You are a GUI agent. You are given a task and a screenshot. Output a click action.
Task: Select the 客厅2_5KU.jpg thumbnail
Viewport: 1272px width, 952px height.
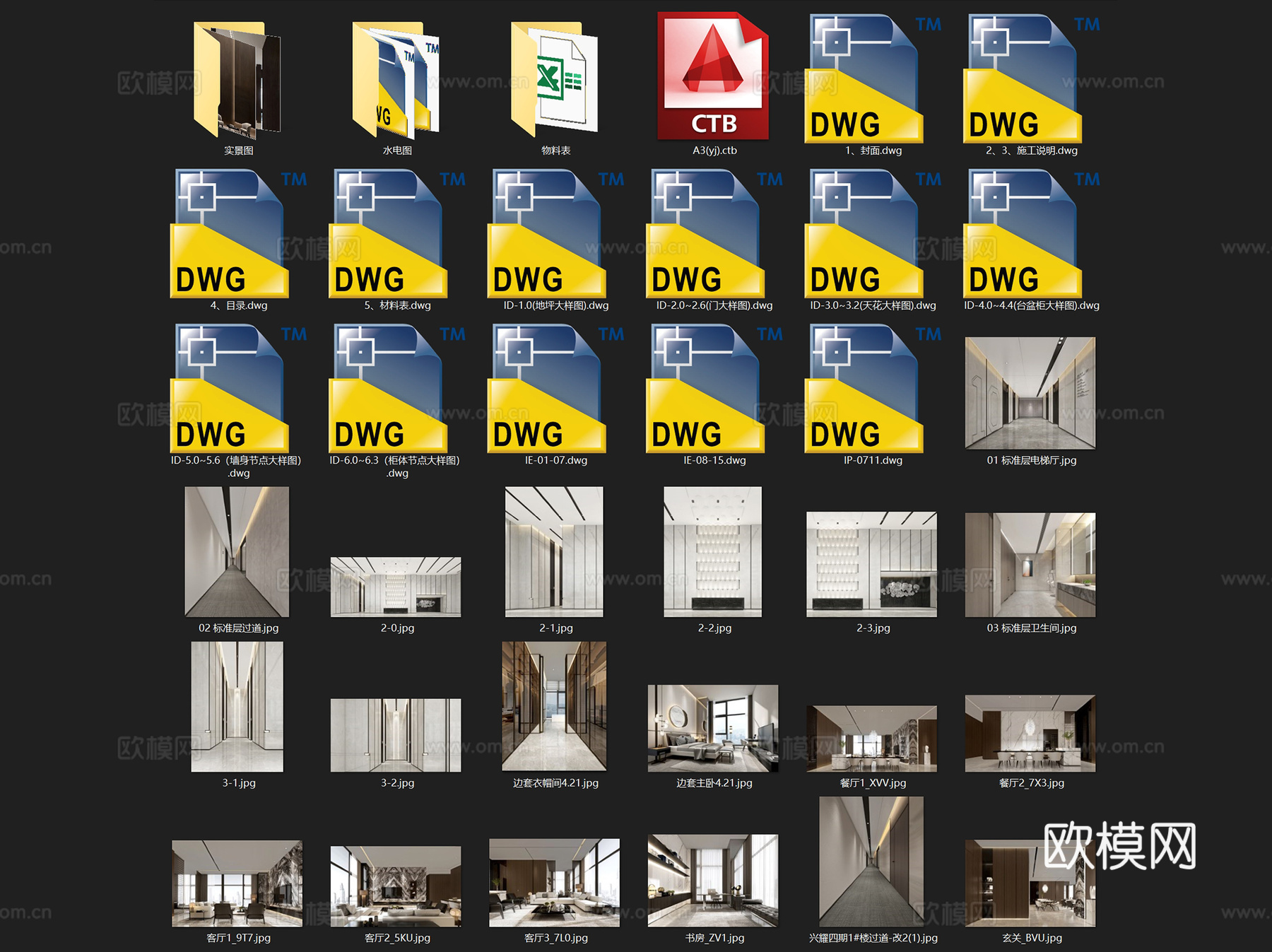click(x=396, y=886)
